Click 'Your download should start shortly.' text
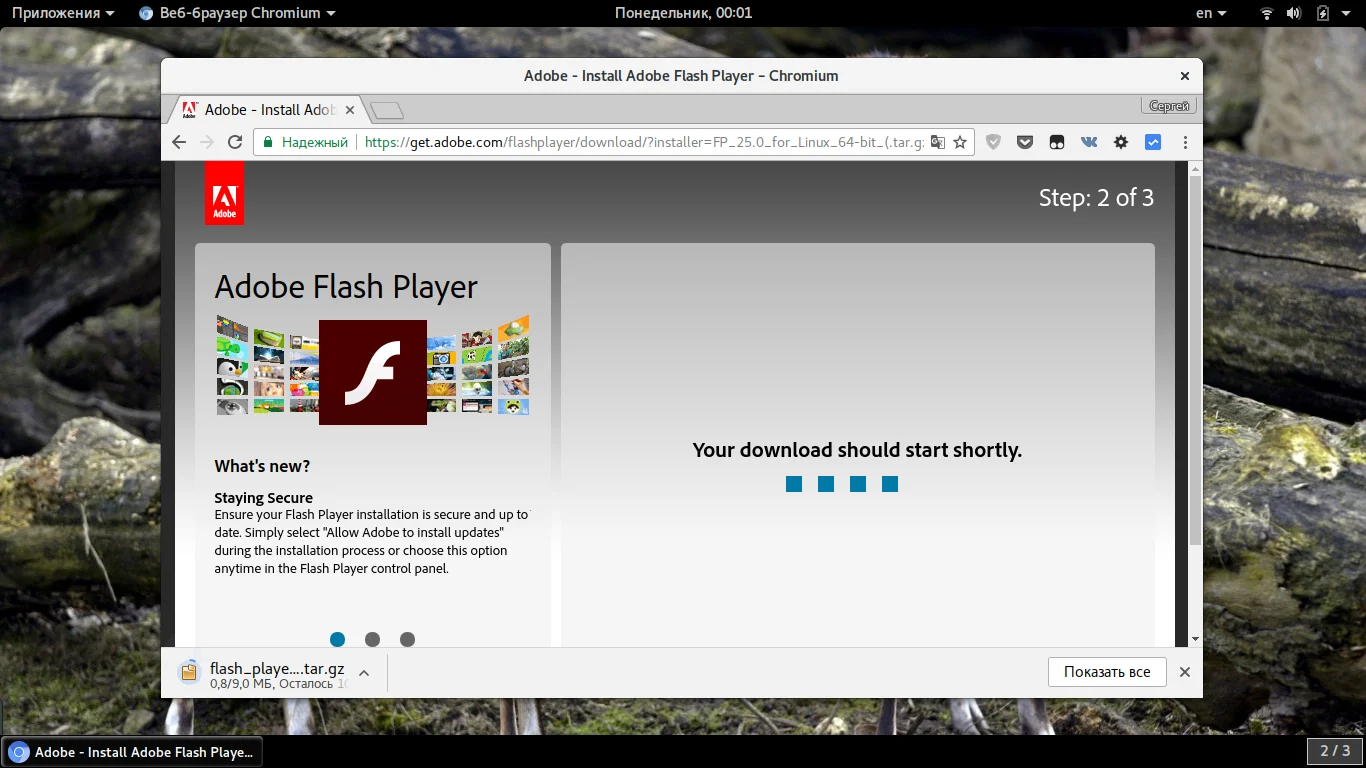The height and width of the screenshot is (768, 1366). click(x=857, y=450)
